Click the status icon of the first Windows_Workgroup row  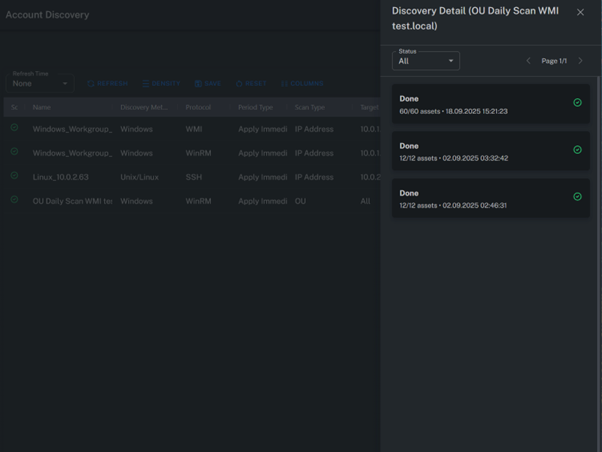pyautogui.click(x=14, y=128)
